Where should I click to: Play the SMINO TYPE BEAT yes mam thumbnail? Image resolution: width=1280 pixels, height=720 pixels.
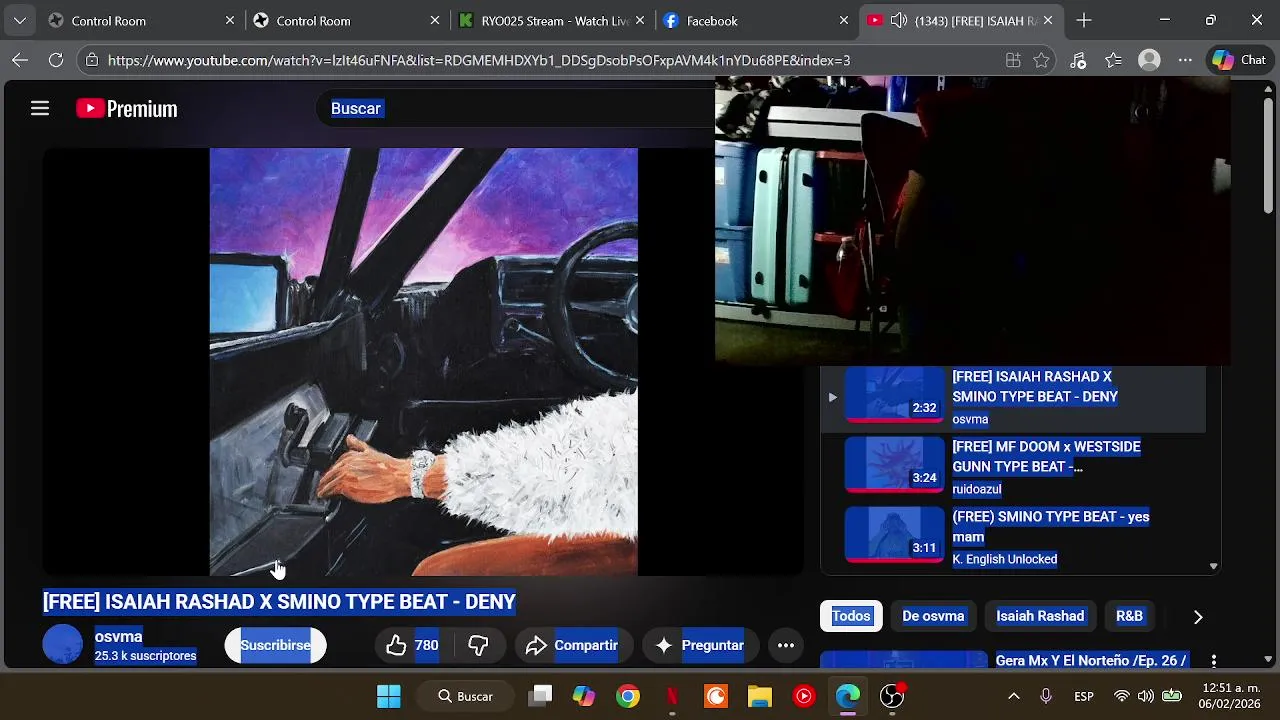pos(894,535)
